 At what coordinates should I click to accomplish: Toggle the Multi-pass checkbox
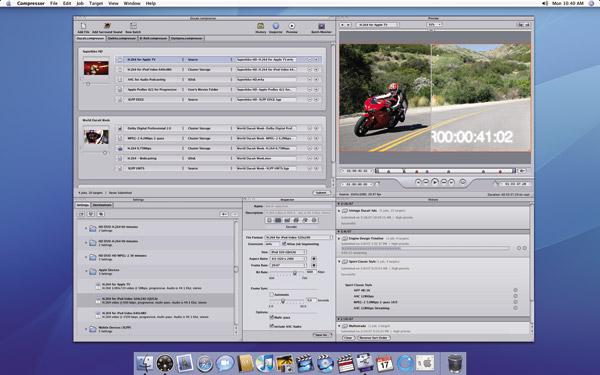(272, 317)
